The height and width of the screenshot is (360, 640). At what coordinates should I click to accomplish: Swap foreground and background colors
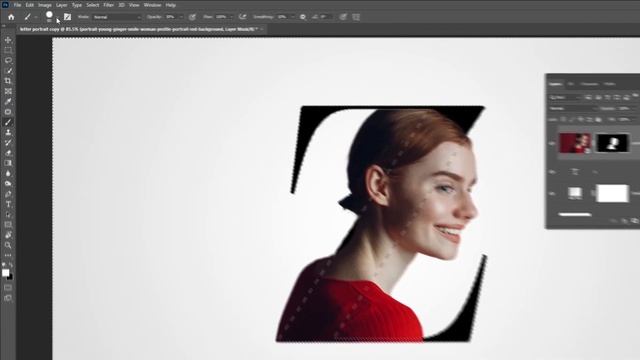point(11,265)
